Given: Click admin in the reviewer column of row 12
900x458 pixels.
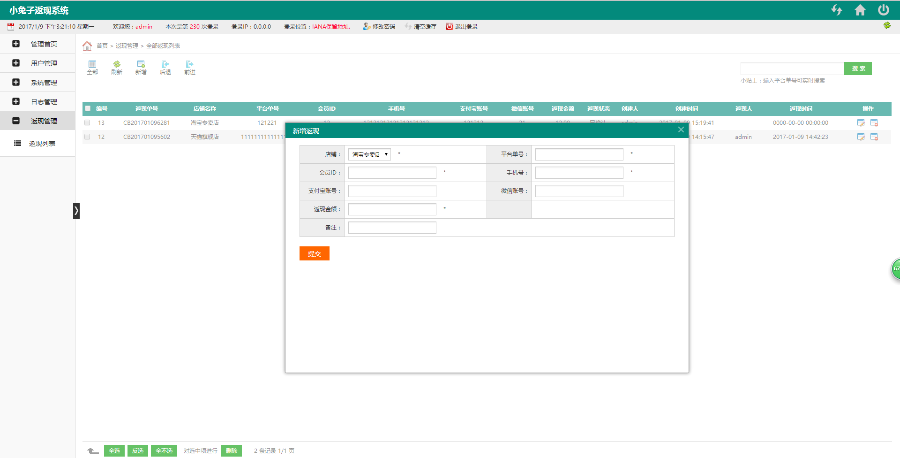Looking at the screenshot, I should 743,137.
